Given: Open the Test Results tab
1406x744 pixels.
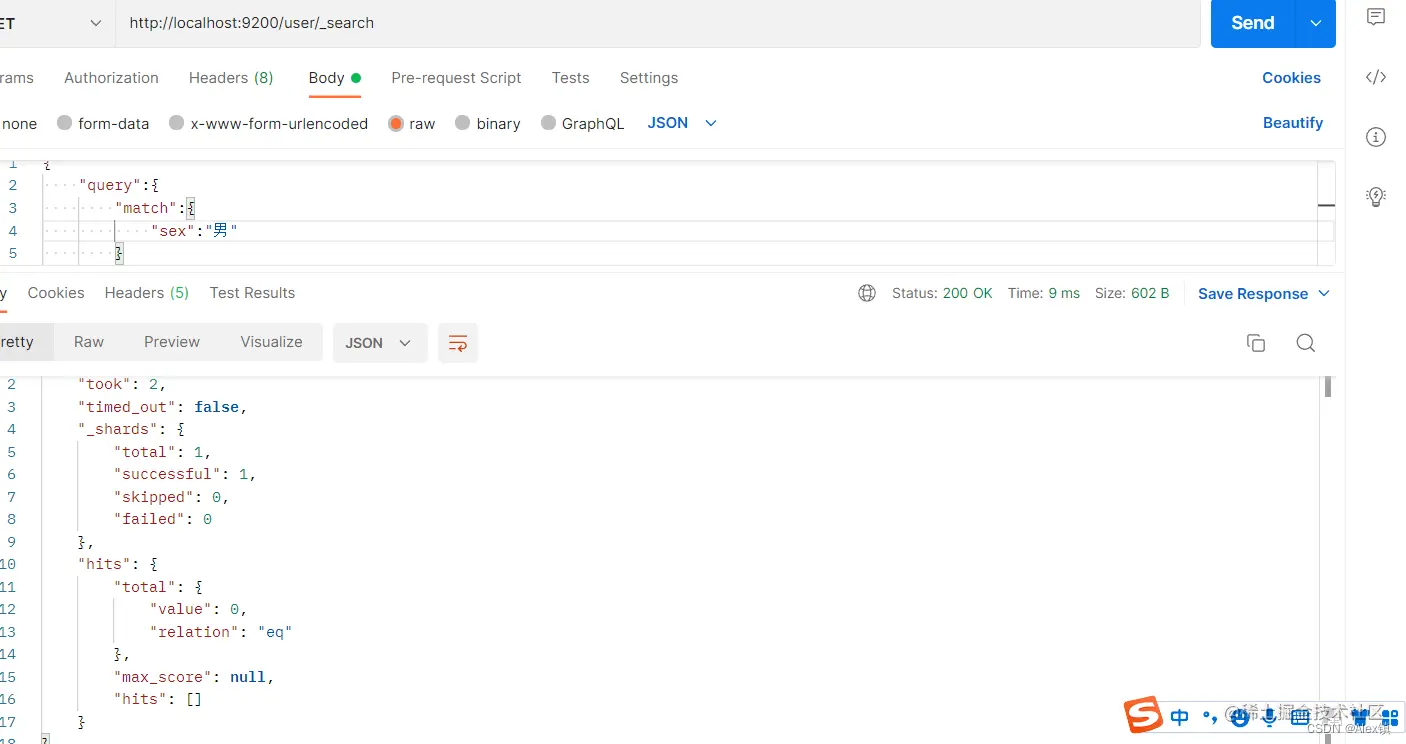Looking at the screenshot, I should (x=252, y=293).
